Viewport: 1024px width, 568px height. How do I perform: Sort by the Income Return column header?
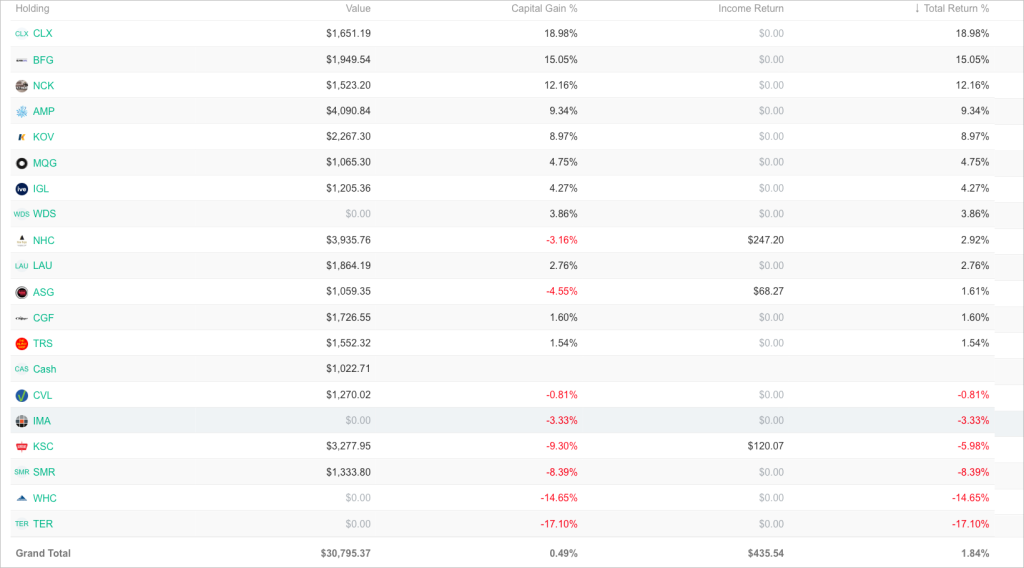[751, 8]
